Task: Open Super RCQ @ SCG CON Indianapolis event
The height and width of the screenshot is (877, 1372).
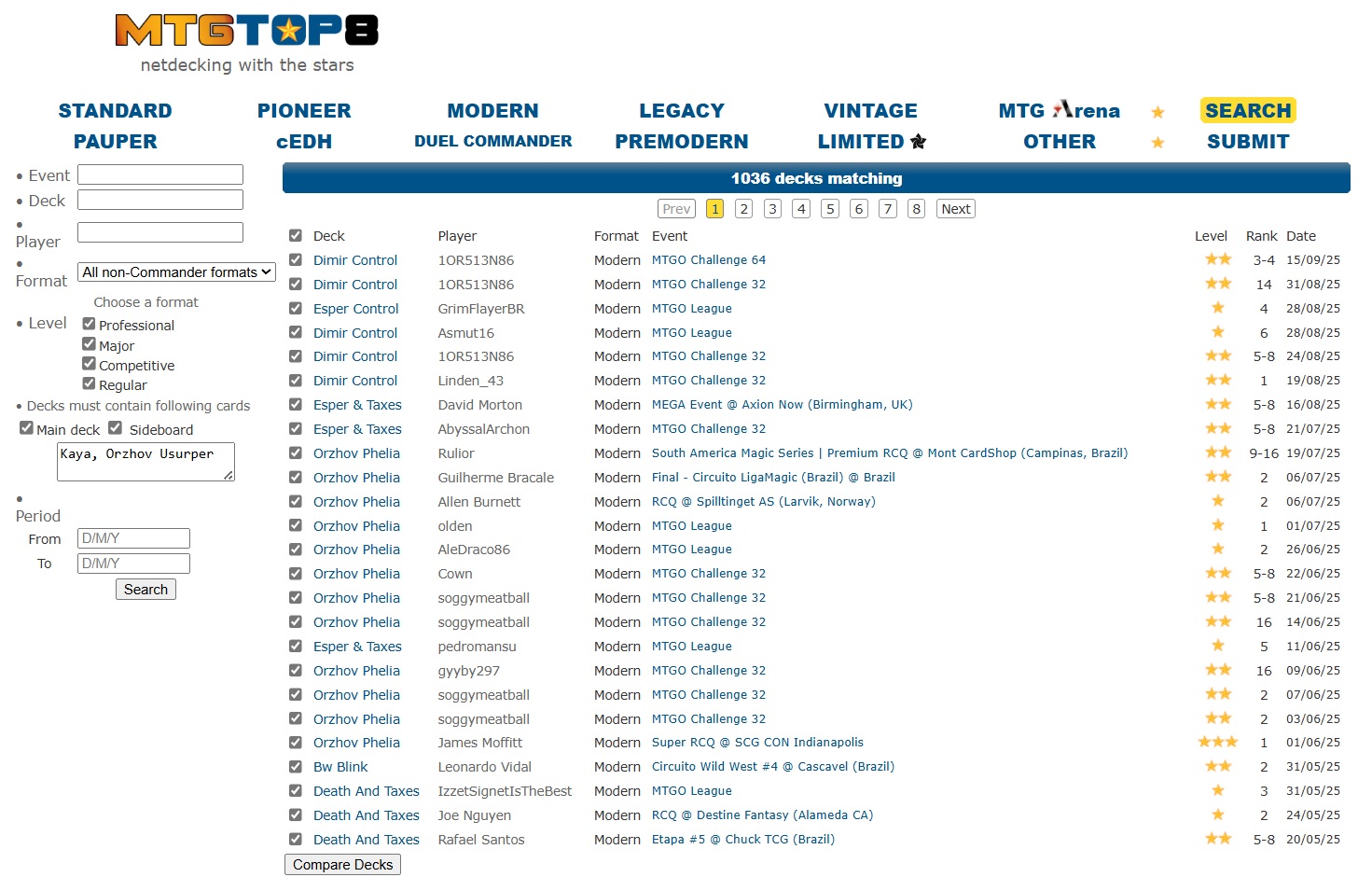Action: [x=757, y=743]
